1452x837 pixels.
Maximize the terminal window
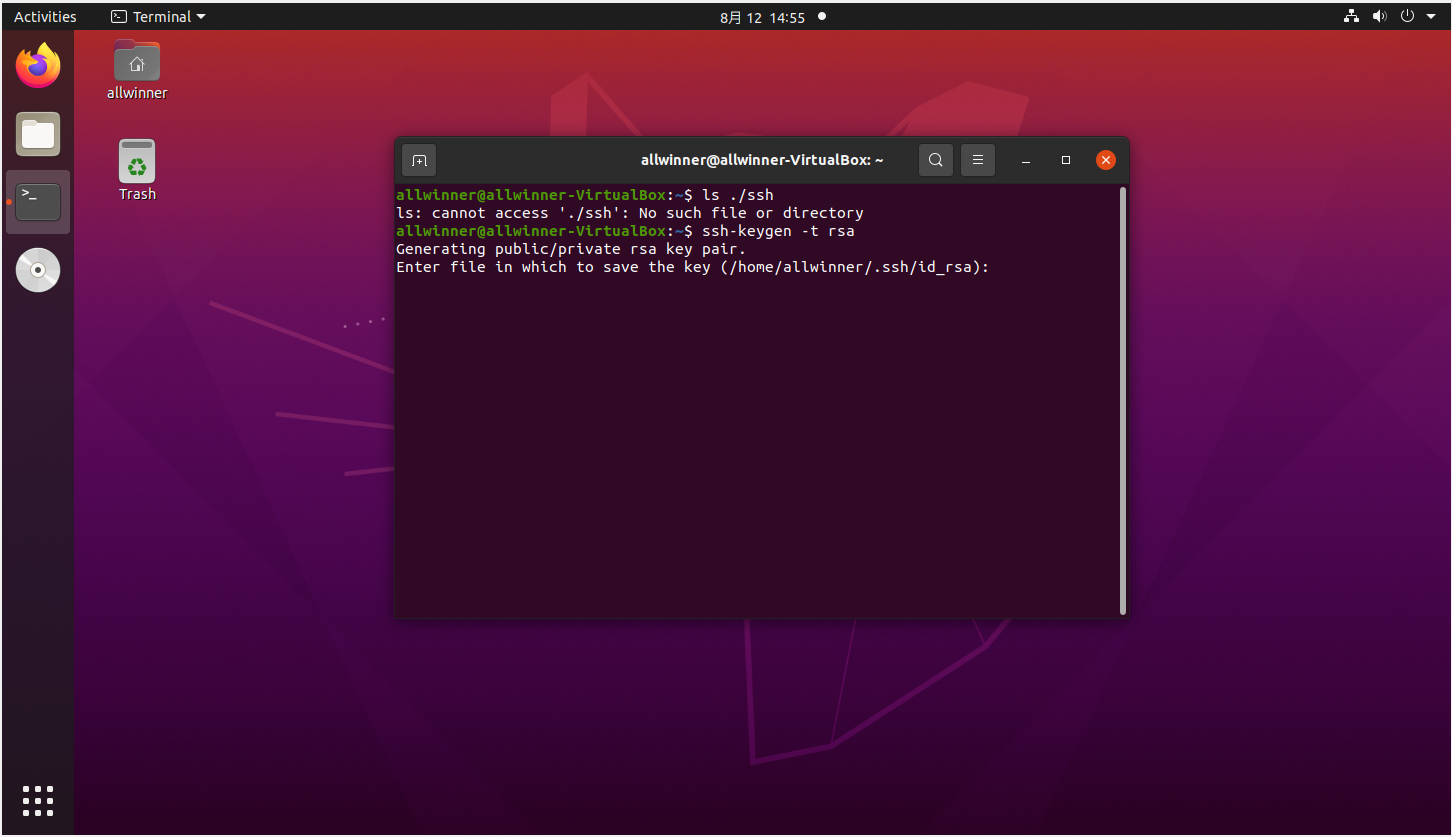point(1066,160)
